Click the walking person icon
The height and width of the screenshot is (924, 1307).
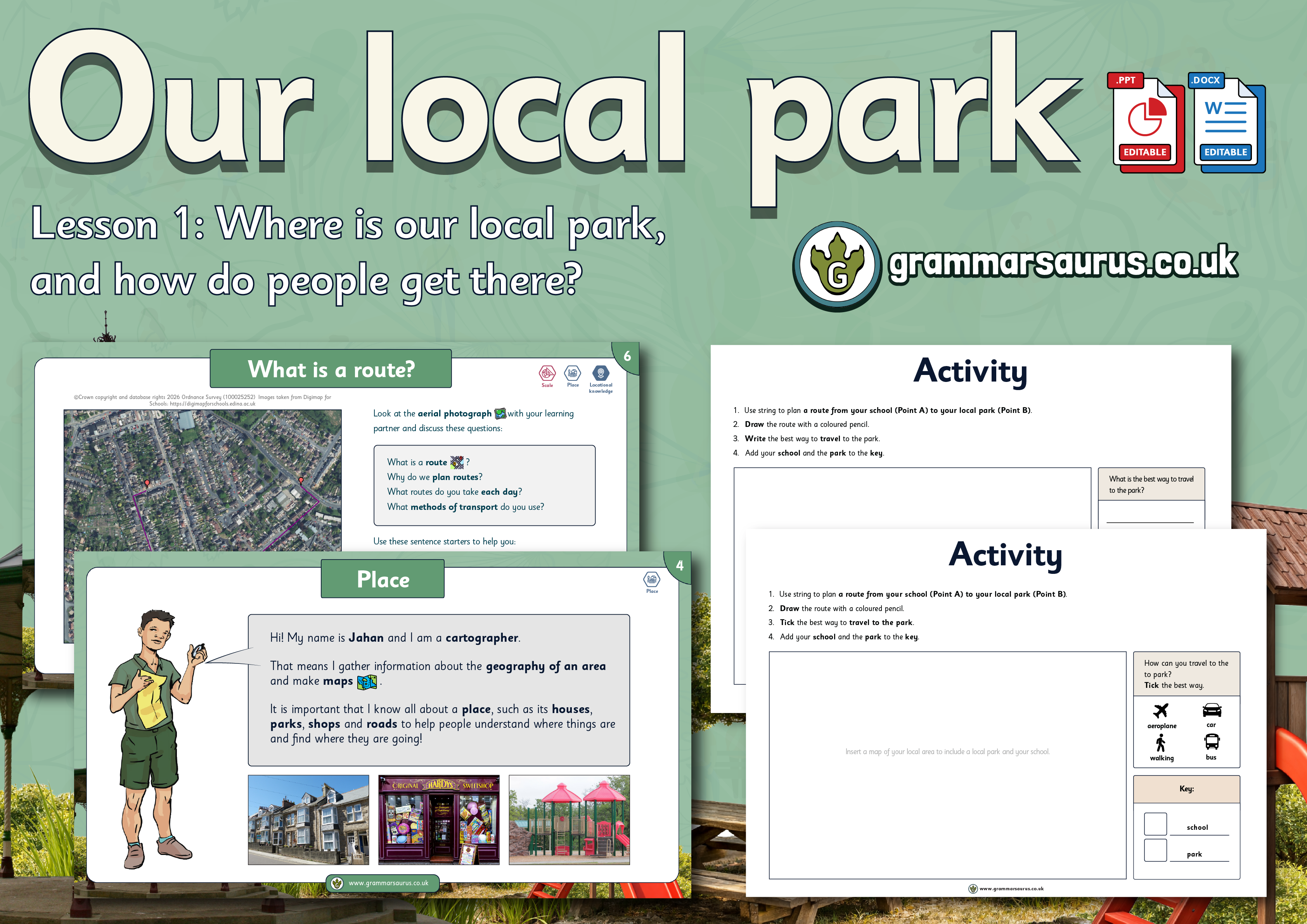[1161, 743]
